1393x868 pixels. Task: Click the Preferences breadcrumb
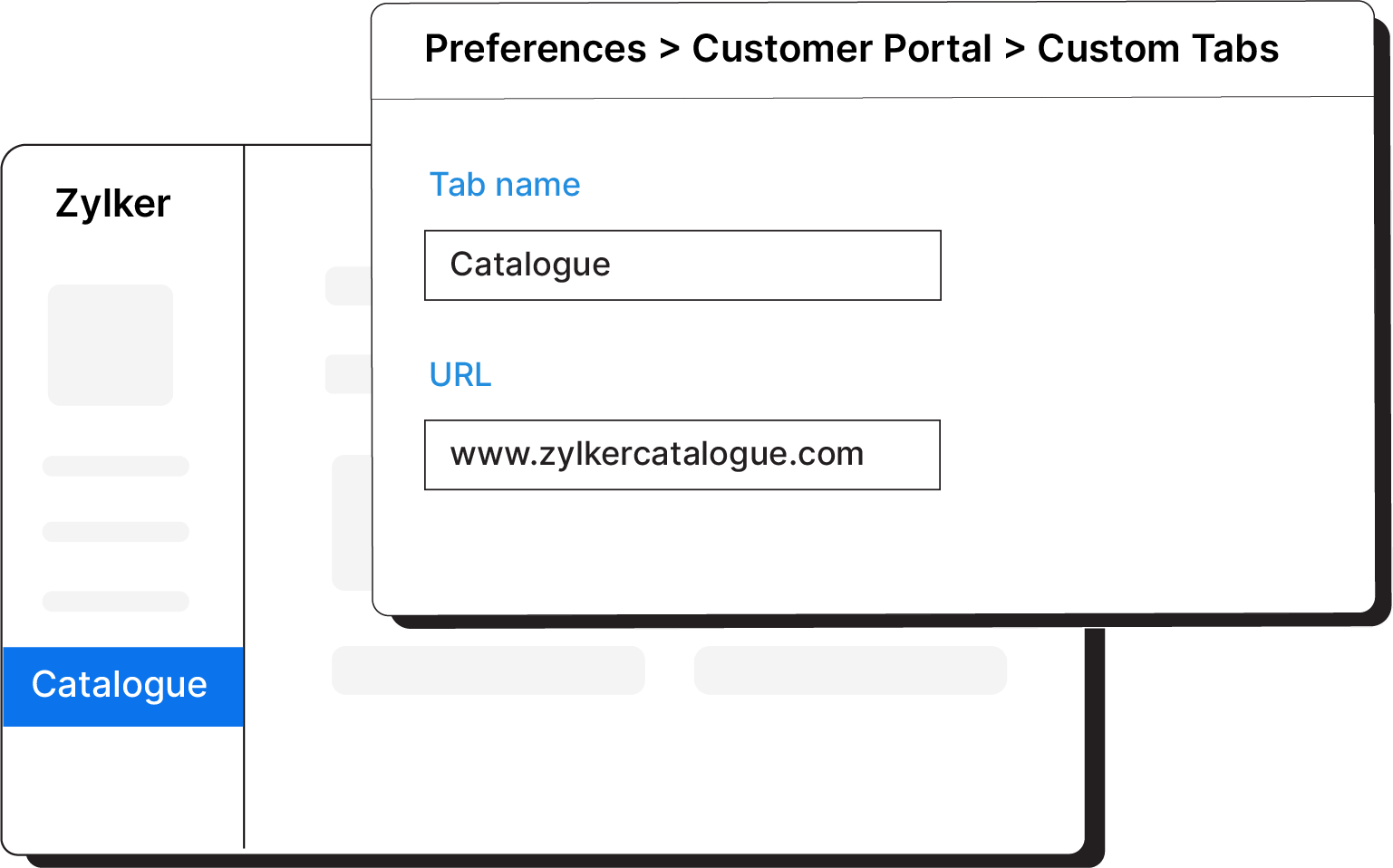pyautogui.click(x=535, y=49)
